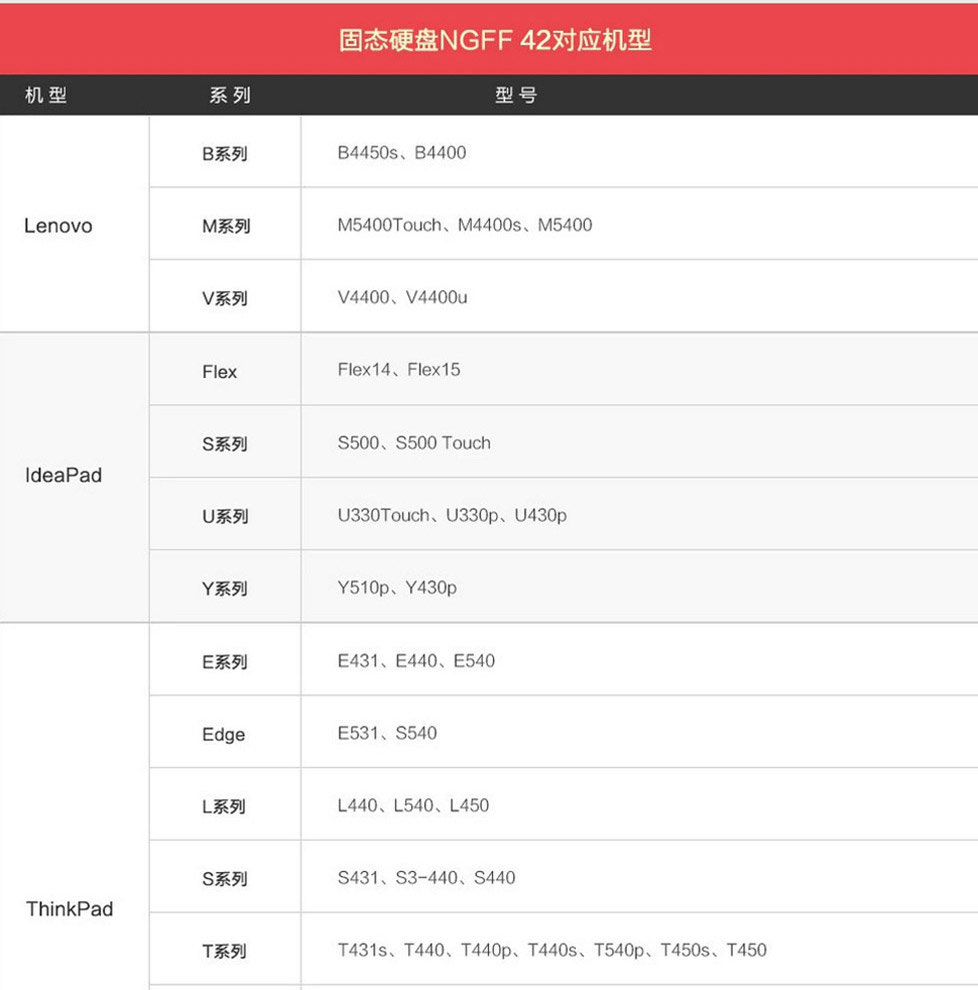Viewport: 978px width, 990px height.
Task: Select models M5400Touch、M4400s、M5400
Action: 465,225
